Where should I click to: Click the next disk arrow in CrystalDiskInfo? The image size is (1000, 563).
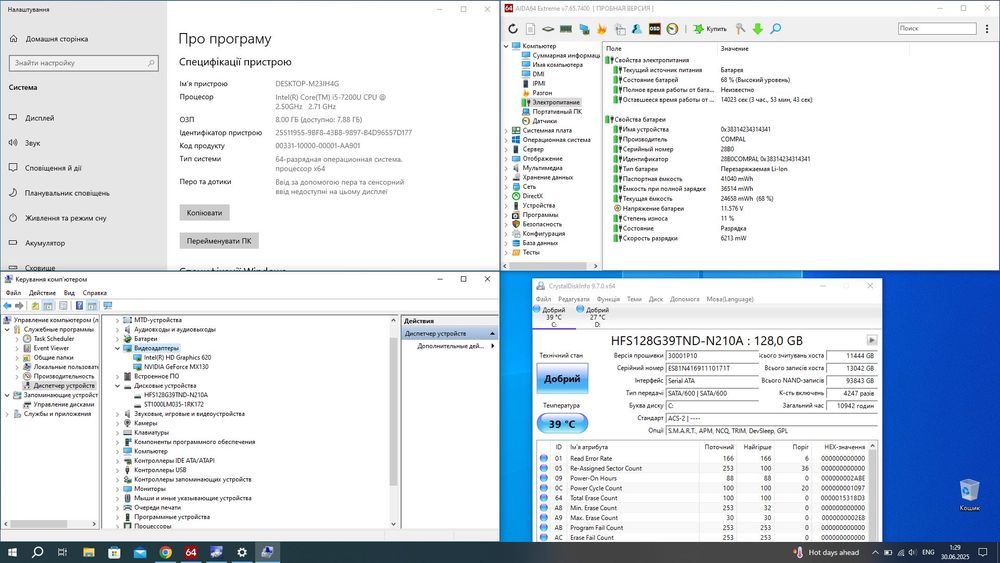point(872,340)
